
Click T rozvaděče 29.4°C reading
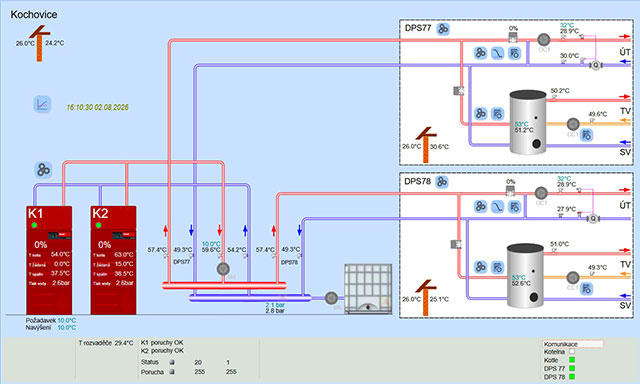[106, 343]
